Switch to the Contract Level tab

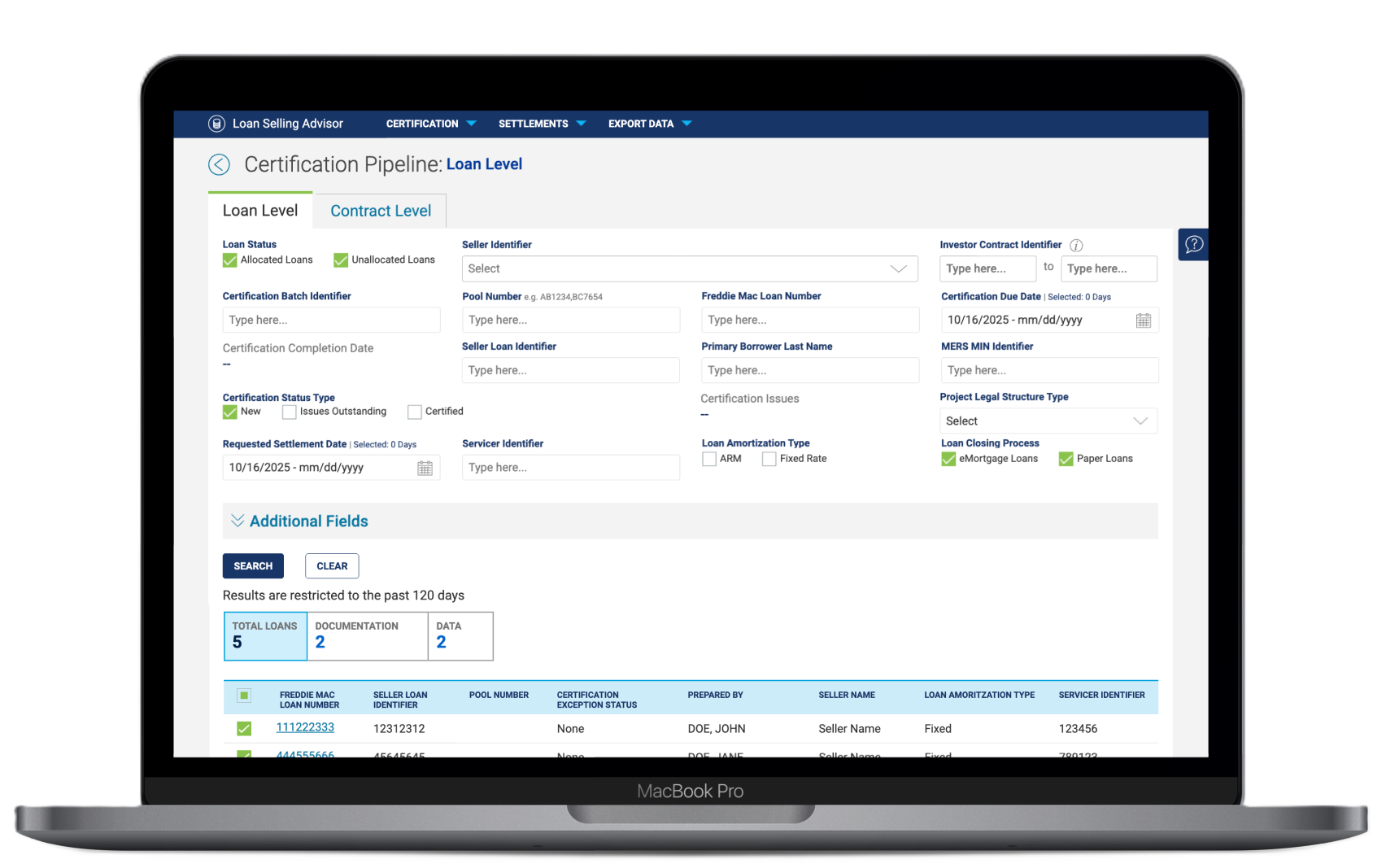[x=381, y=212]
